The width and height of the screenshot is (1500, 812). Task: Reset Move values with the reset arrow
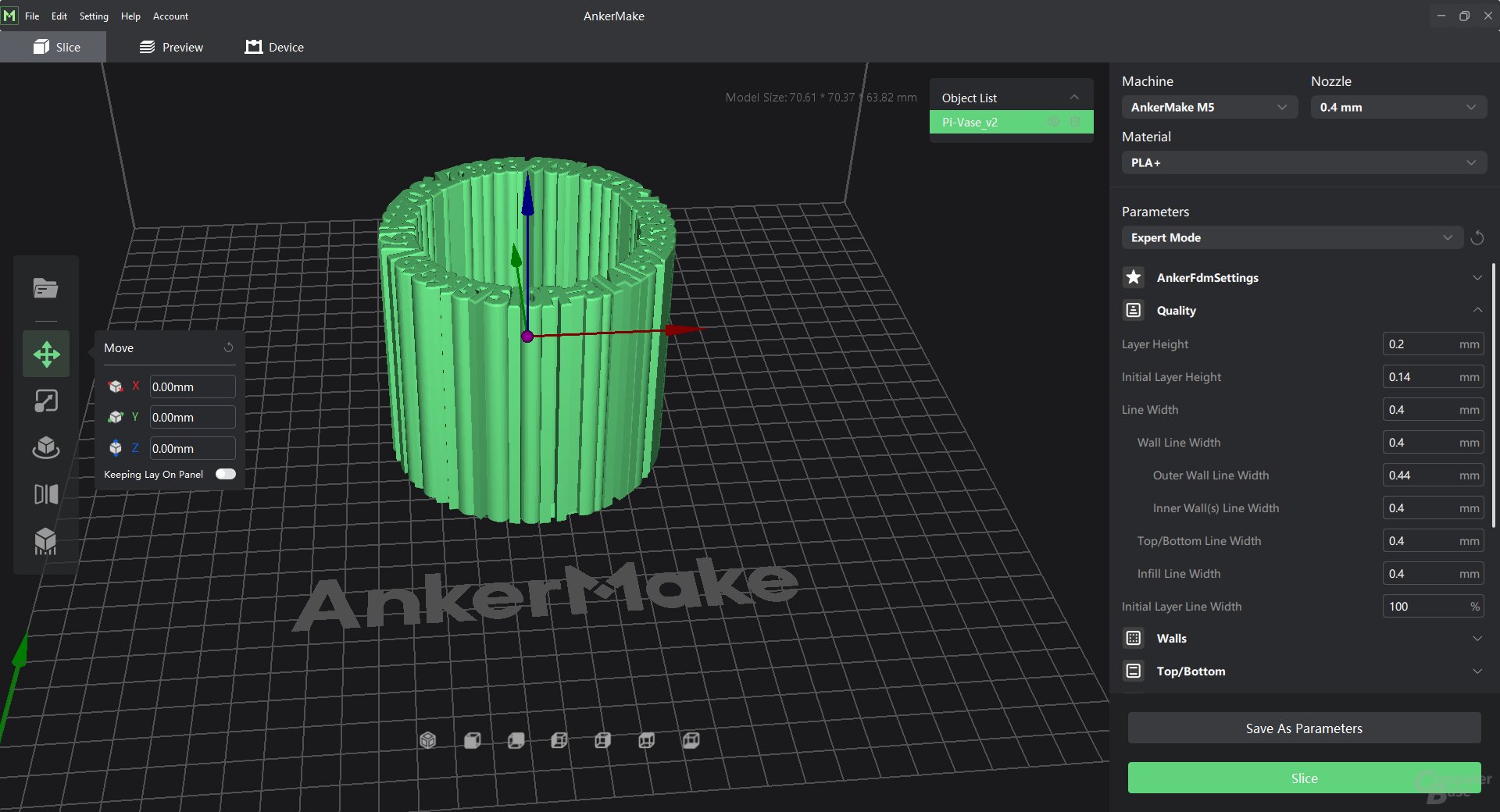[228, 347]
